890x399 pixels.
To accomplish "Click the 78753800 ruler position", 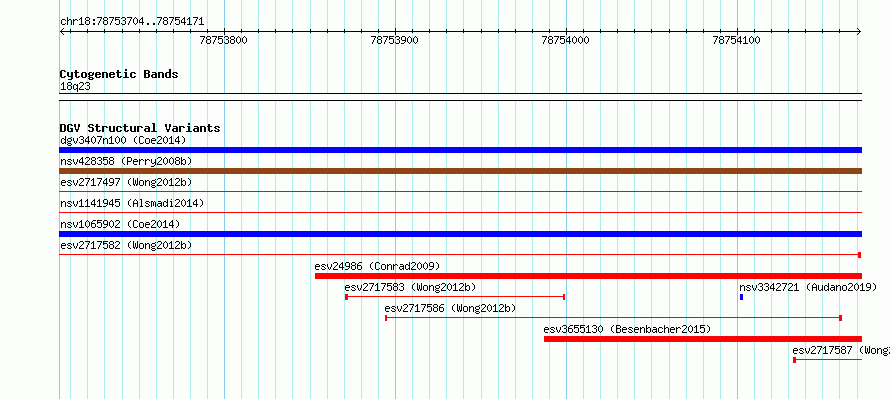I will tap(224, 40).
